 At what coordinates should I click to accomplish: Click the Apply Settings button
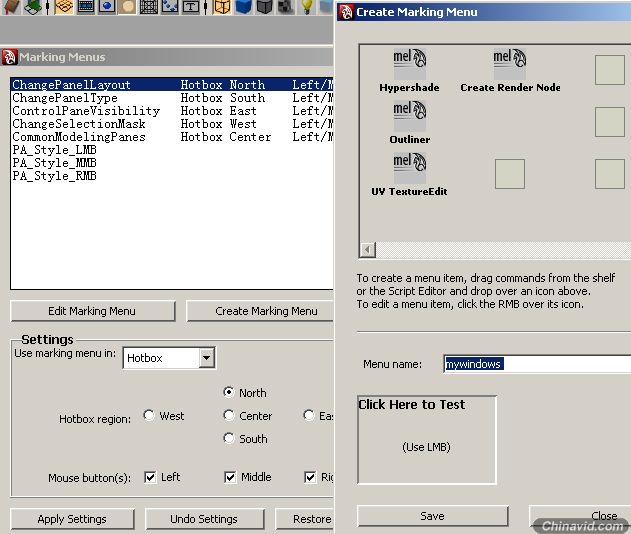point(72,519)
